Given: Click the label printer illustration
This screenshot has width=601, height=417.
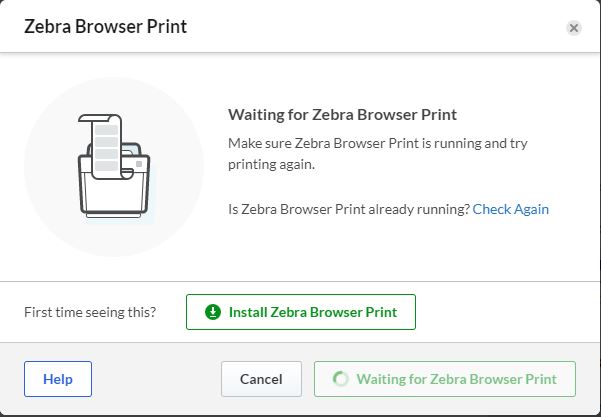Looking at the screenshot, I should [112, 170].
